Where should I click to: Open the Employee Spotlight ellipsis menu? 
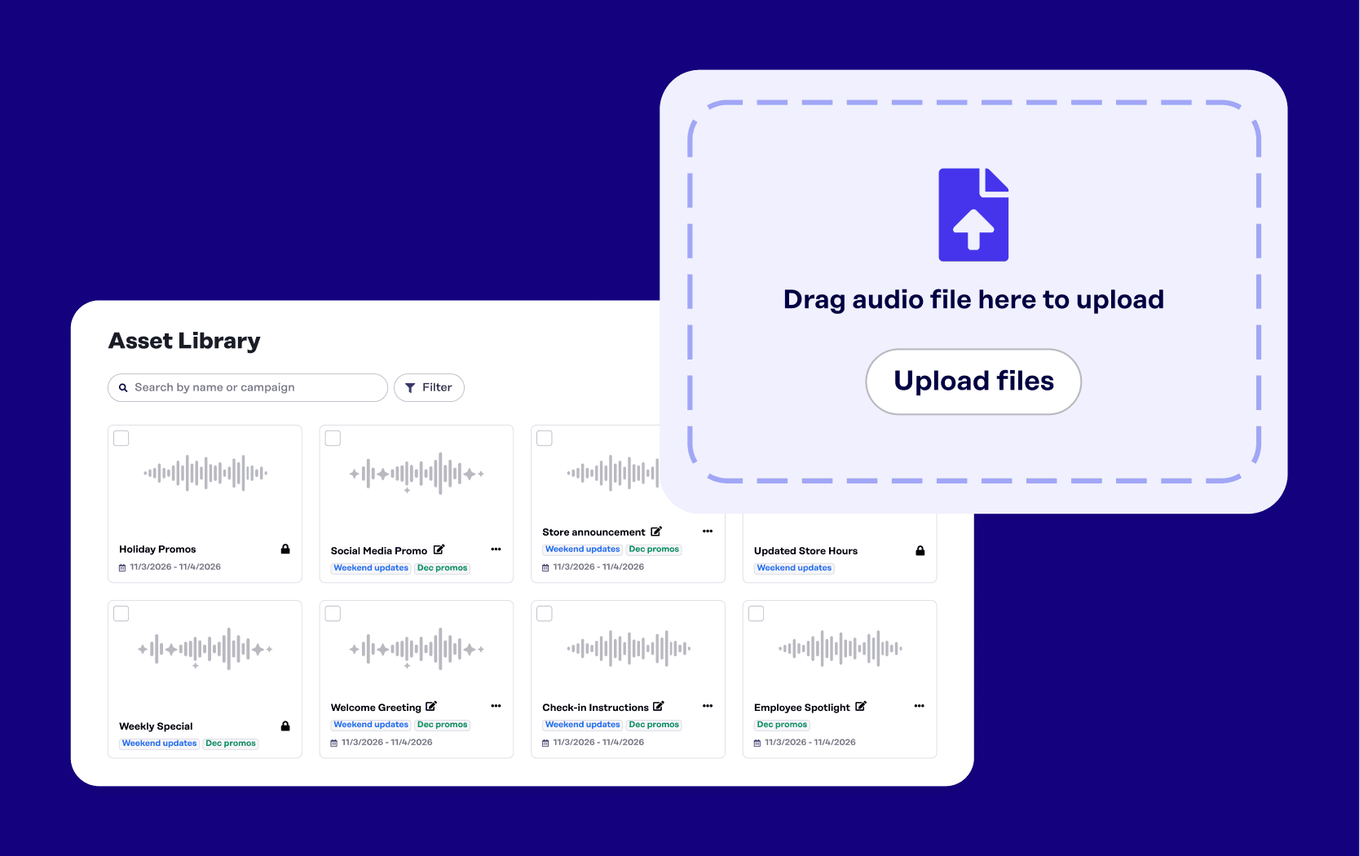(x=919, y=706)
